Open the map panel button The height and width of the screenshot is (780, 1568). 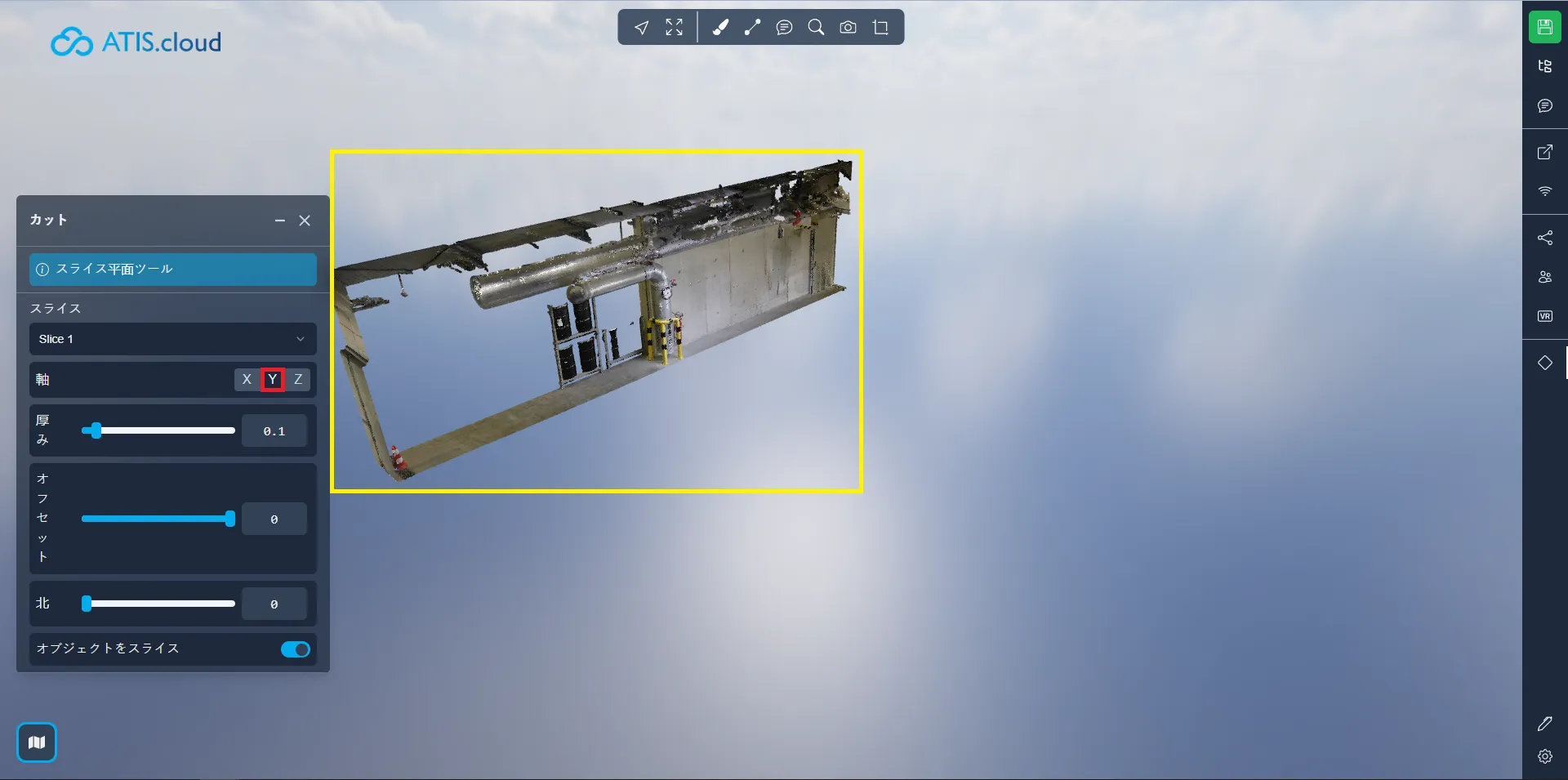[x=37, y=742]
